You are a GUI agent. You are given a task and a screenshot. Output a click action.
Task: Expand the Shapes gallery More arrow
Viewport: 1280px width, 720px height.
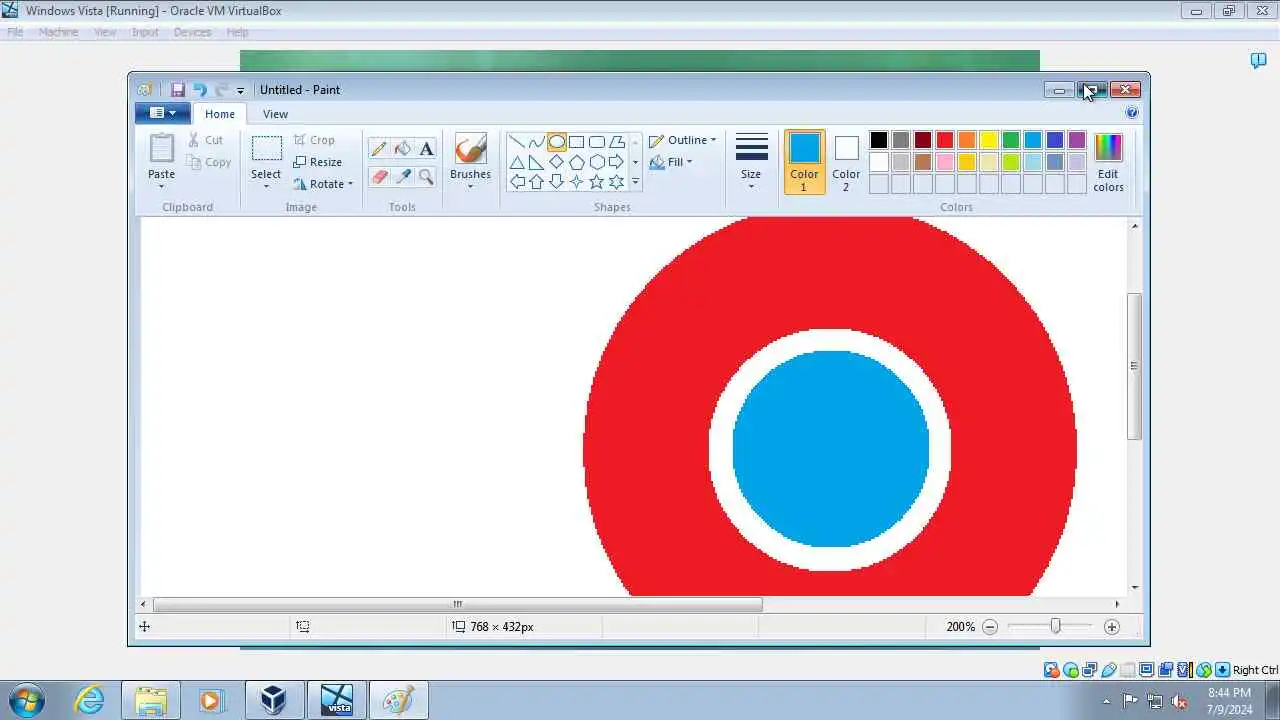point(635,182)
